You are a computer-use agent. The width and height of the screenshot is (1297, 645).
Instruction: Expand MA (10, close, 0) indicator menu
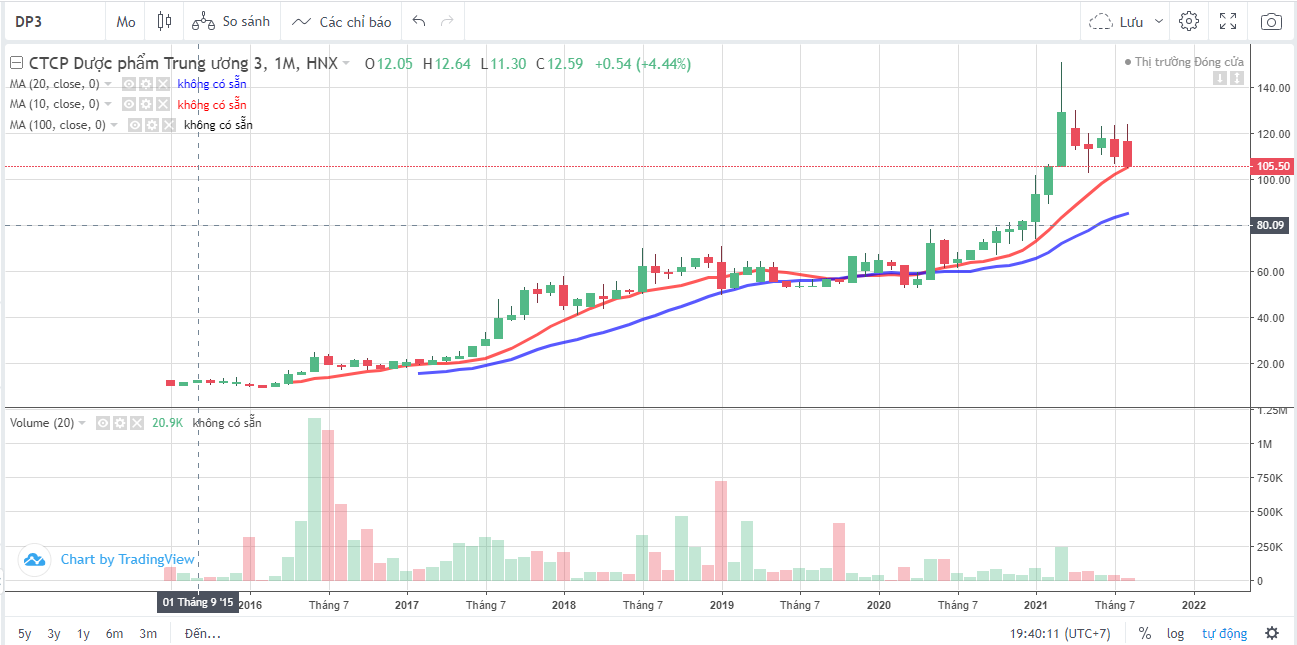[x=108, y=104]
